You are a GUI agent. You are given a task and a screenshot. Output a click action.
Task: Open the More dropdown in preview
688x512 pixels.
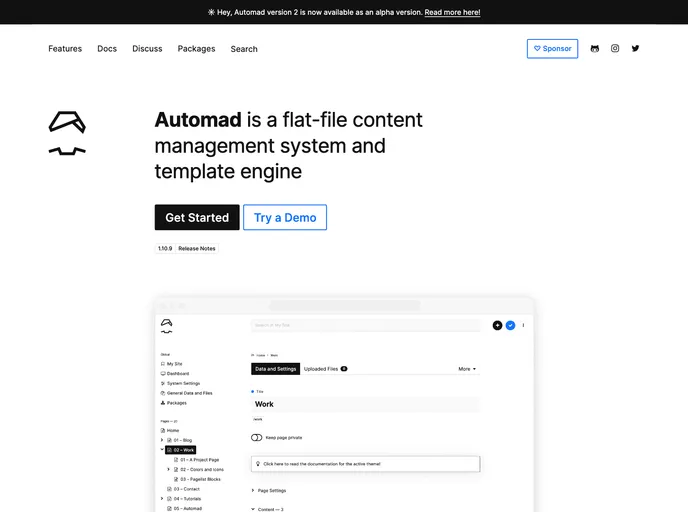click(467, 369)
